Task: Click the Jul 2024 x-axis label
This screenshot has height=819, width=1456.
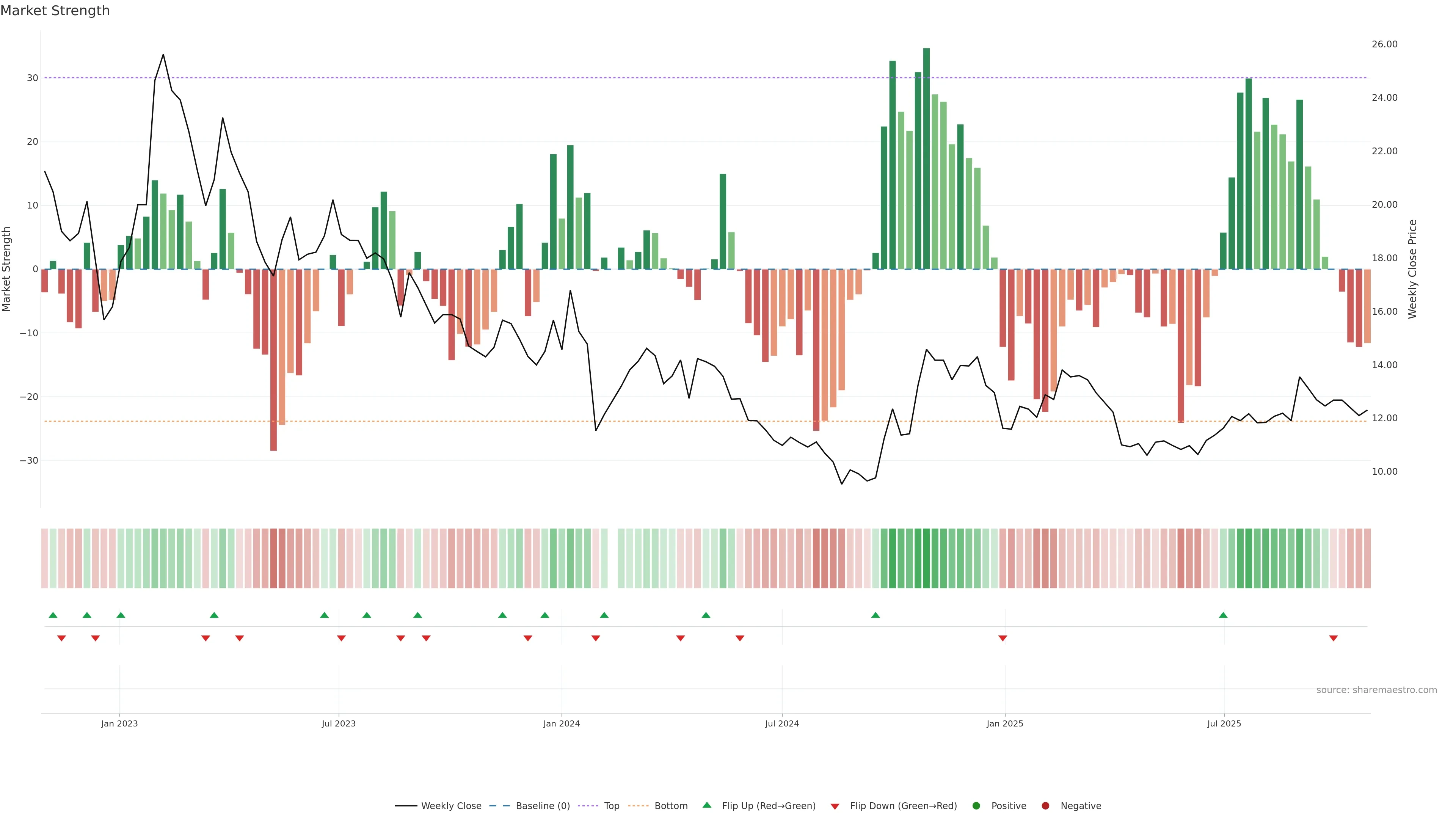Action: 782,723
